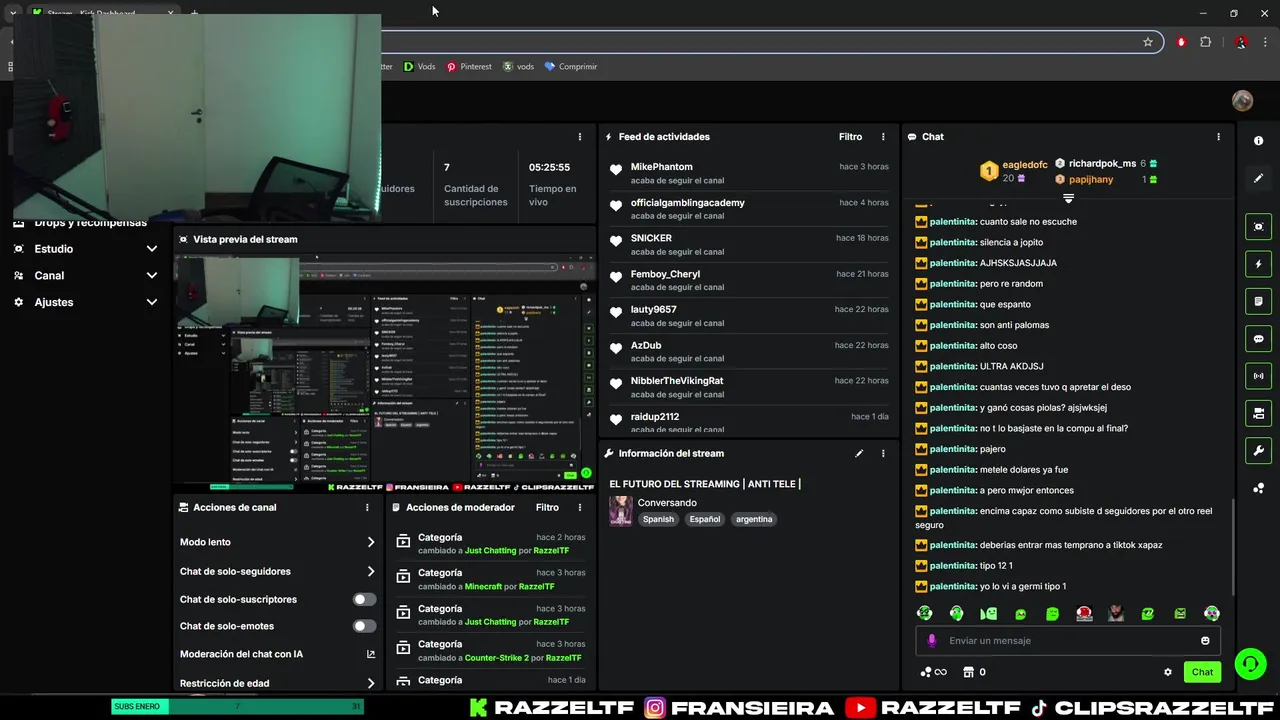Image resolution: width=1280 pixels, height=720 pixels.
Task: Click the stream preview thumbnail
Action: pyautogui.click(x=384, y=372)
